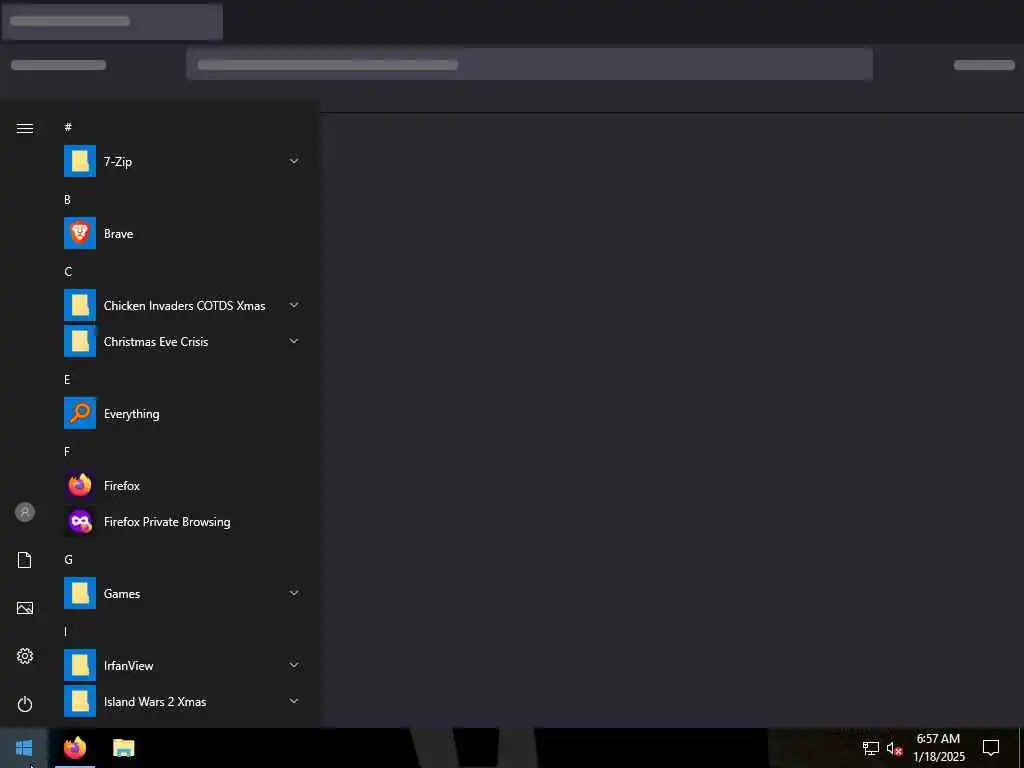The image size is (1024, 768).
Task: Launch Firefox from the Start menu icon
Action: coord(80,485)
